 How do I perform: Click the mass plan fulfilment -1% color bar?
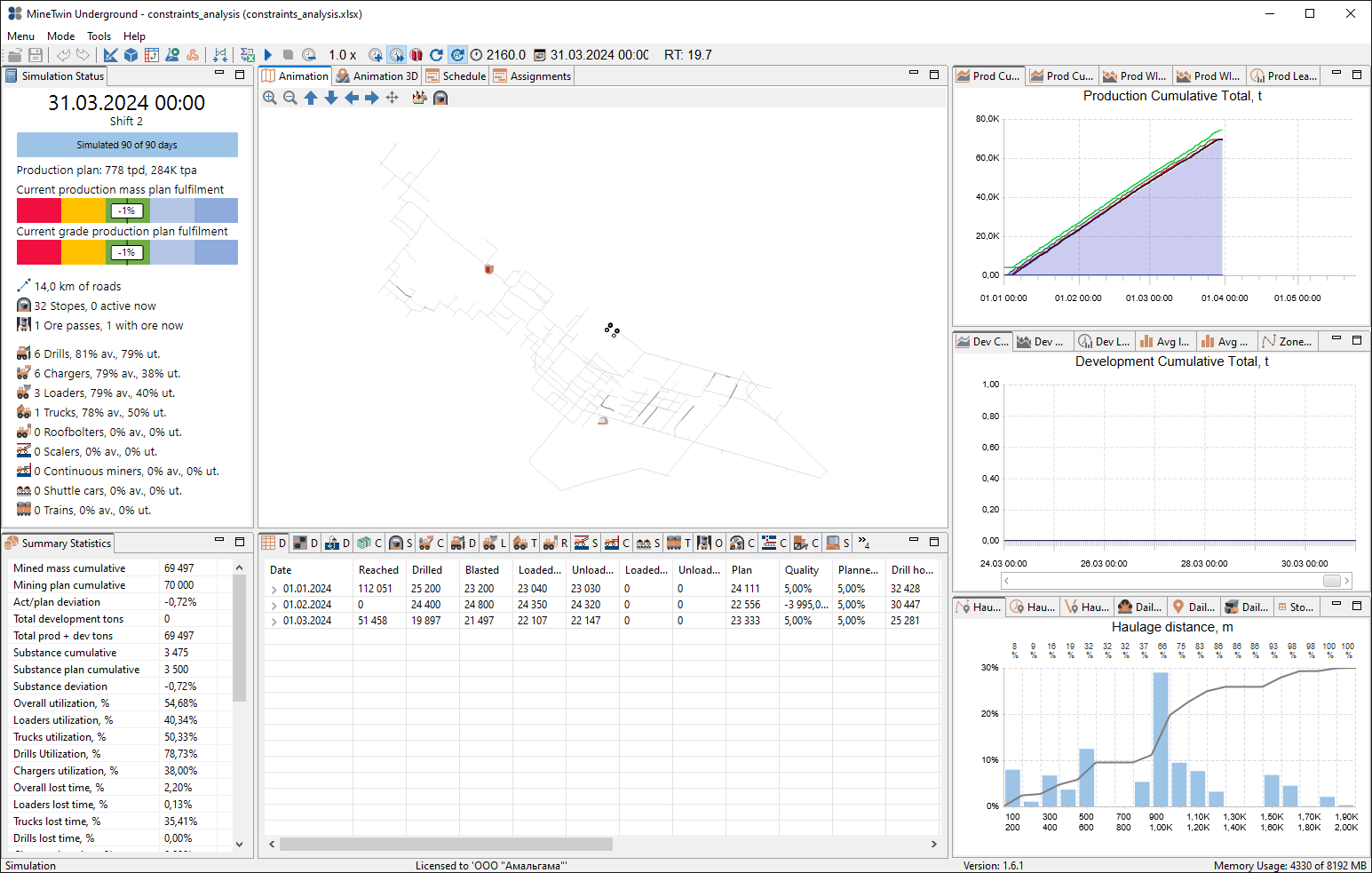point(127,210)
